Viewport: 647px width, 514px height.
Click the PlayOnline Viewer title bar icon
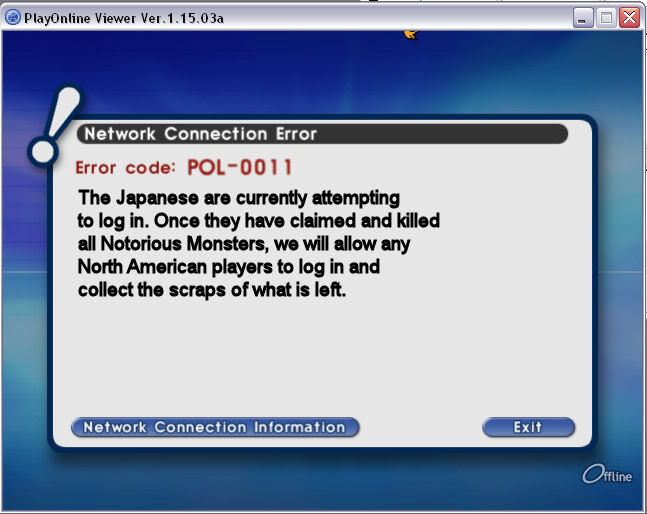[13, 18]
